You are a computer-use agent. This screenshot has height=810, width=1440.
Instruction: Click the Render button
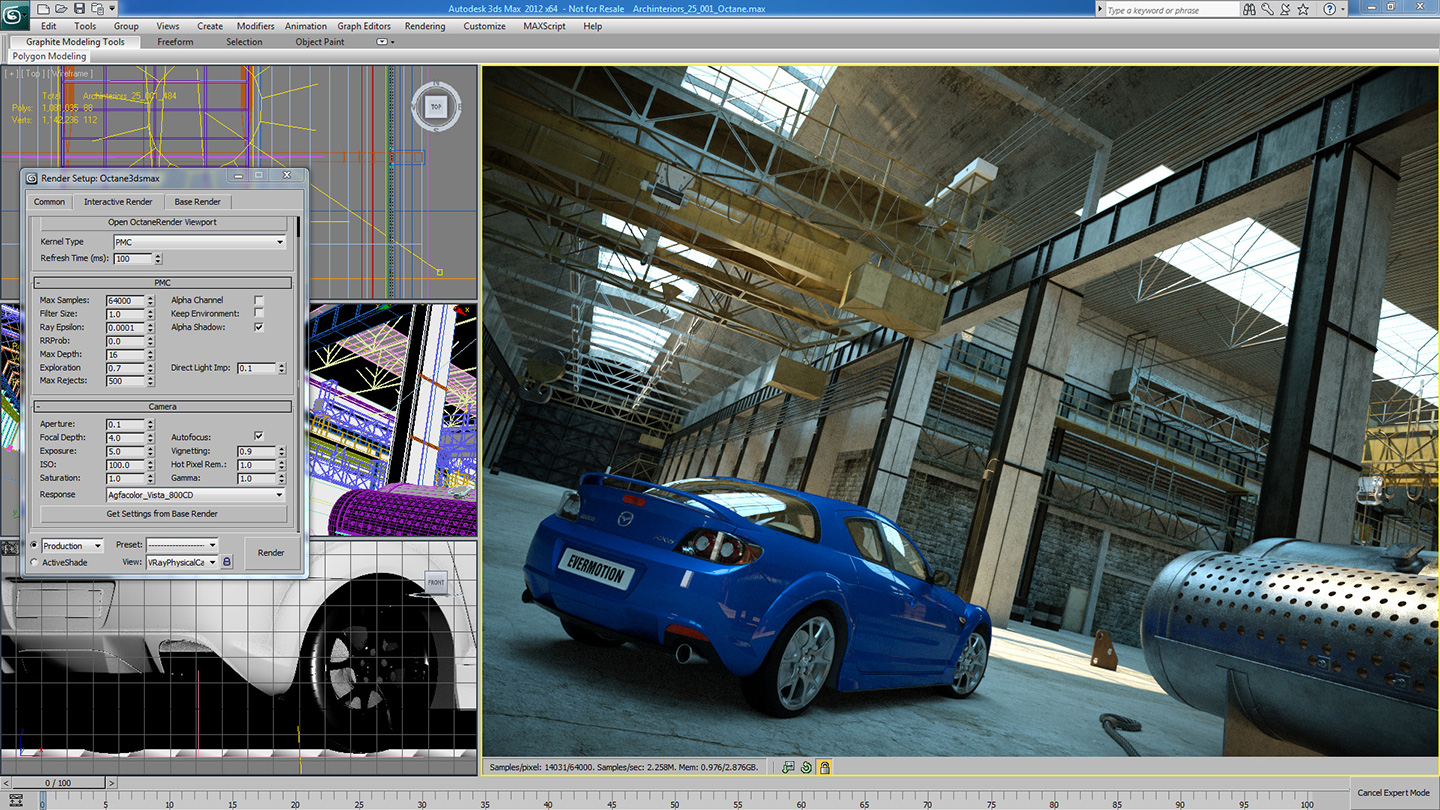coord(271,553)
